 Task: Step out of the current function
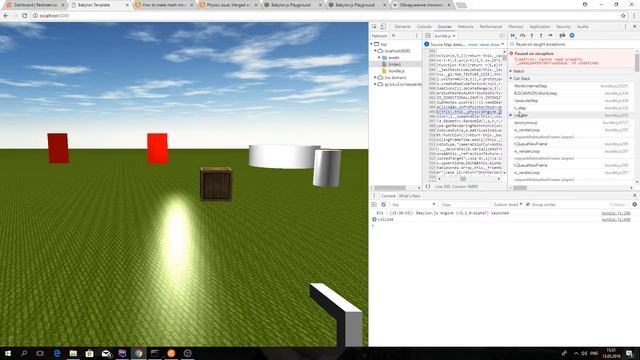point(541,36)
